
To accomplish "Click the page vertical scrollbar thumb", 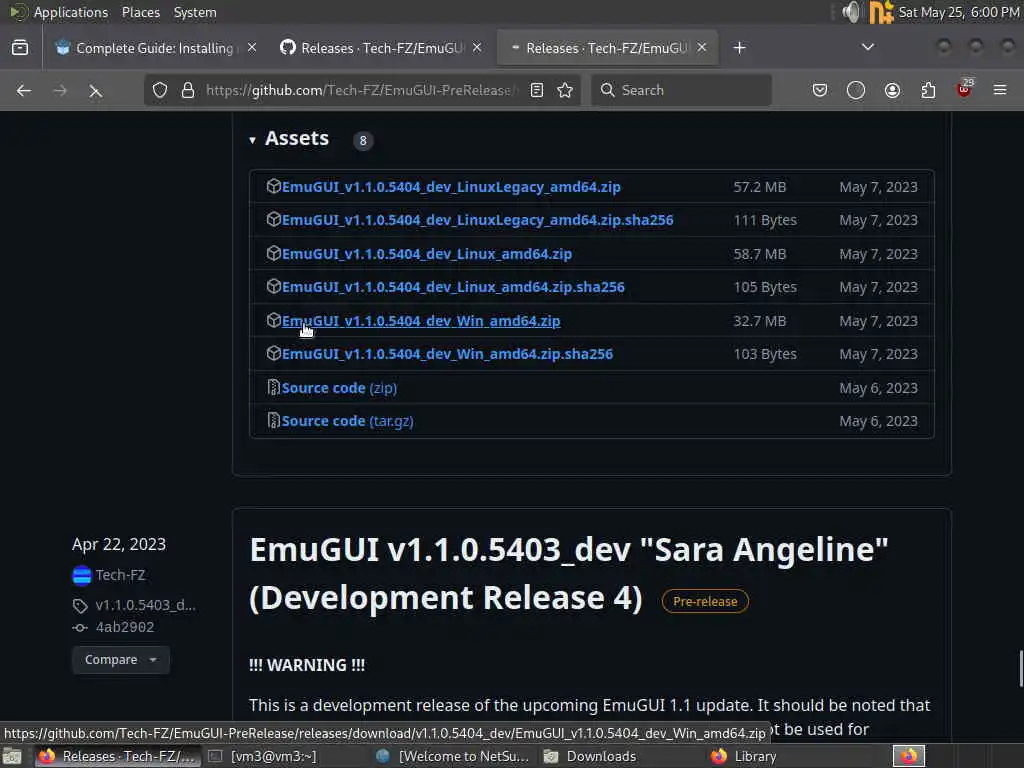I will (1020, 668).
